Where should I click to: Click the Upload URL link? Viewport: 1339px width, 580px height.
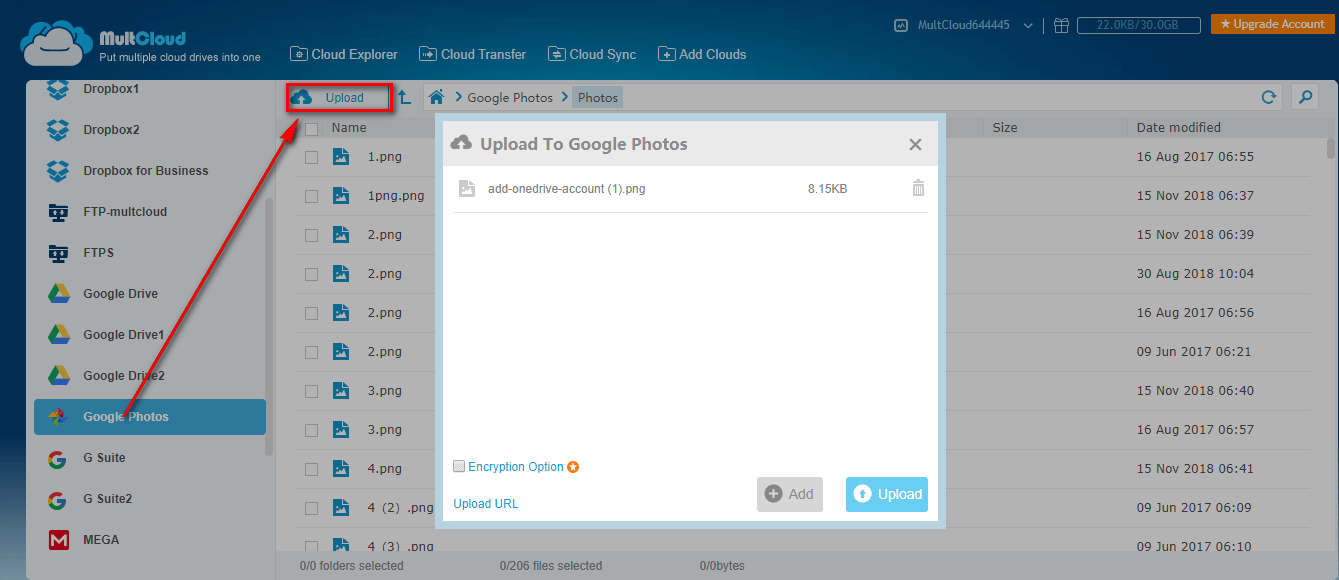486,503
